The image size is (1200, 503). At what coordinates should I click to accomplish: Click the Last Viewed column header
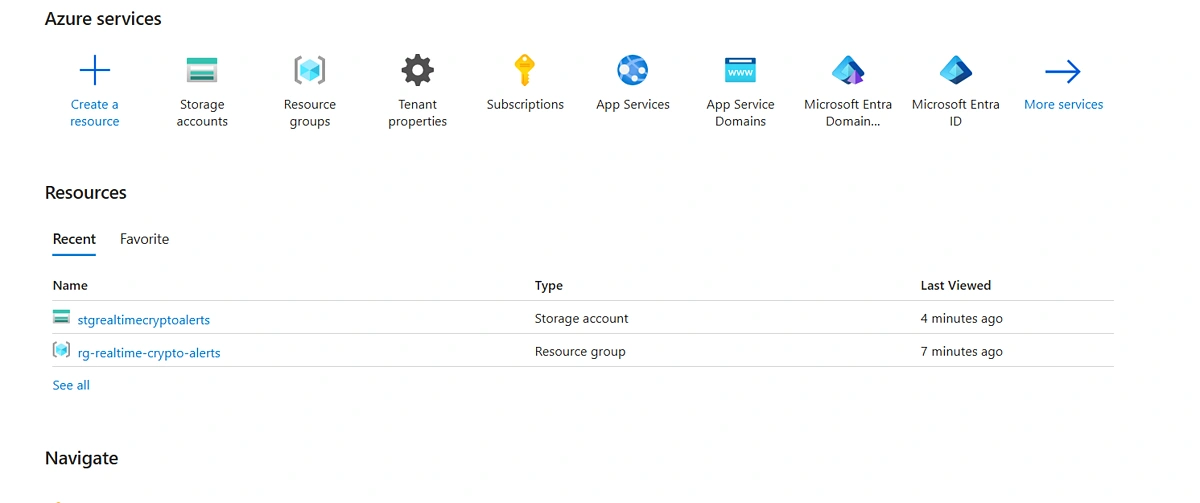pos(956,286)
